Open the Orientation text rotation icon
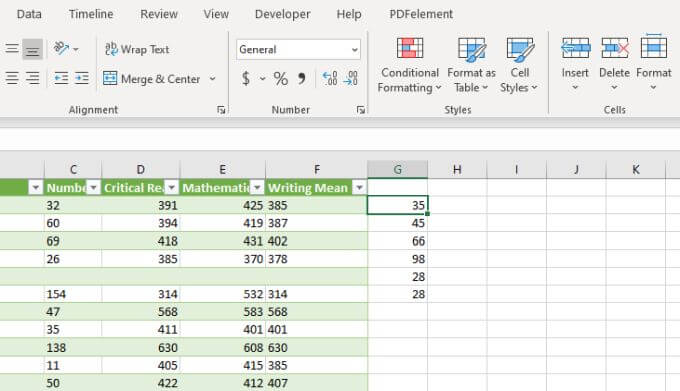 61,48
